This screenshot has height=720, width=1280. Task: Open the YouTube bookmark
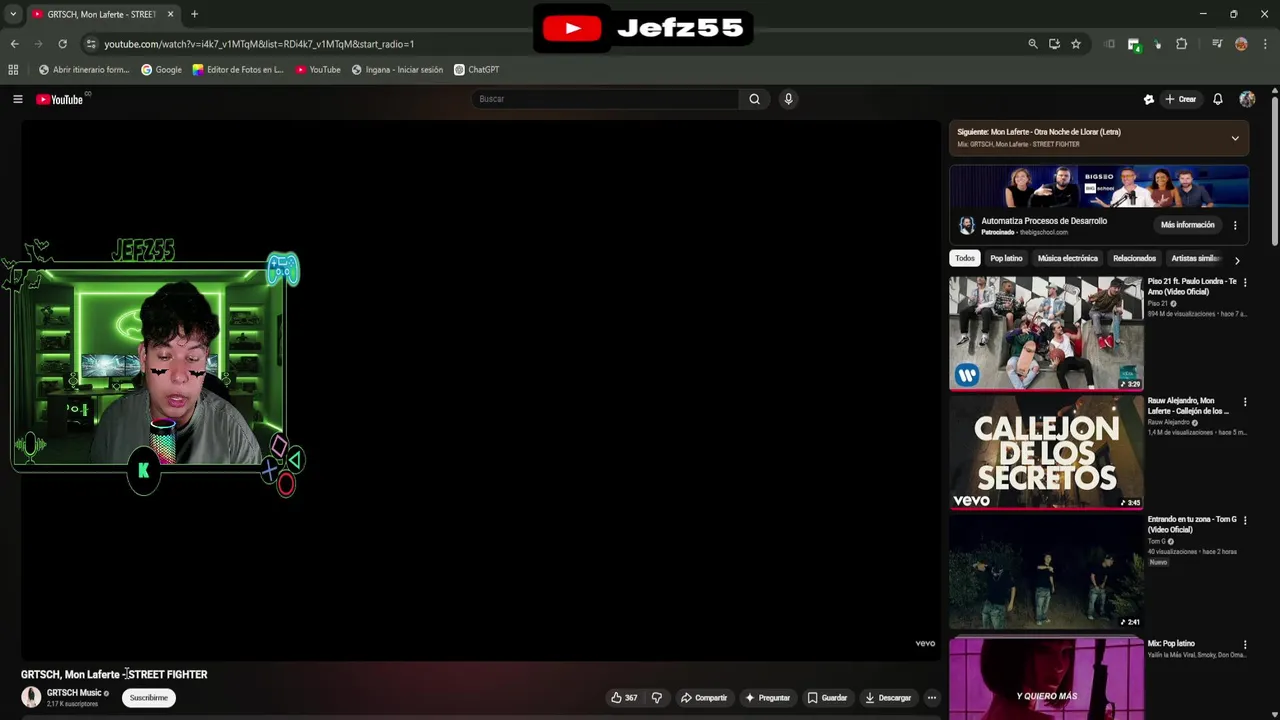[318, 70]
